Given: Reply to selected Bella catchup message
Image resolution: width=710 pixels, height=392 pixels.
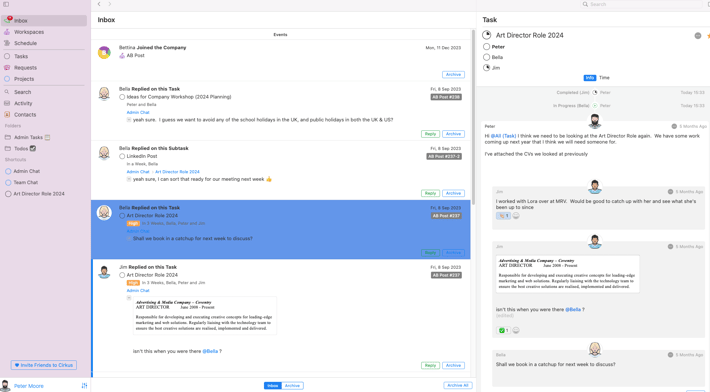Looking at the screenshot, I should tap(430, 253).
